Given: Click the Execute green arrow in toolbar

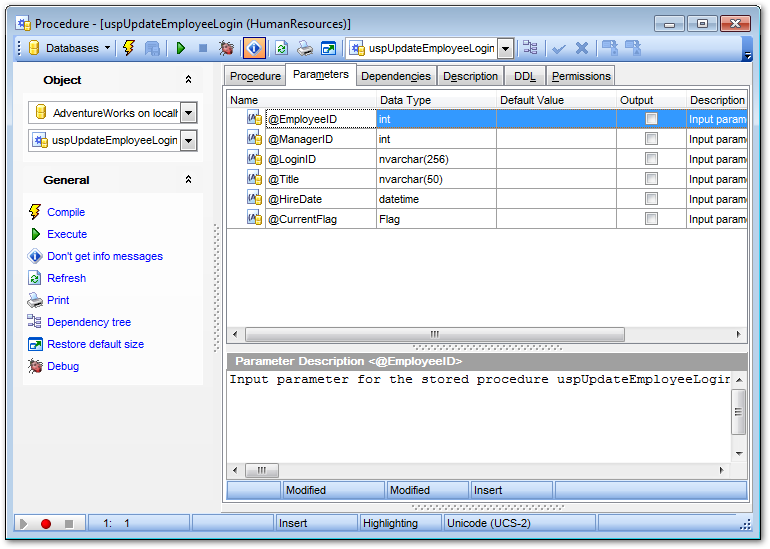Looking at the screenshot, I should click(x=181, y=48).
